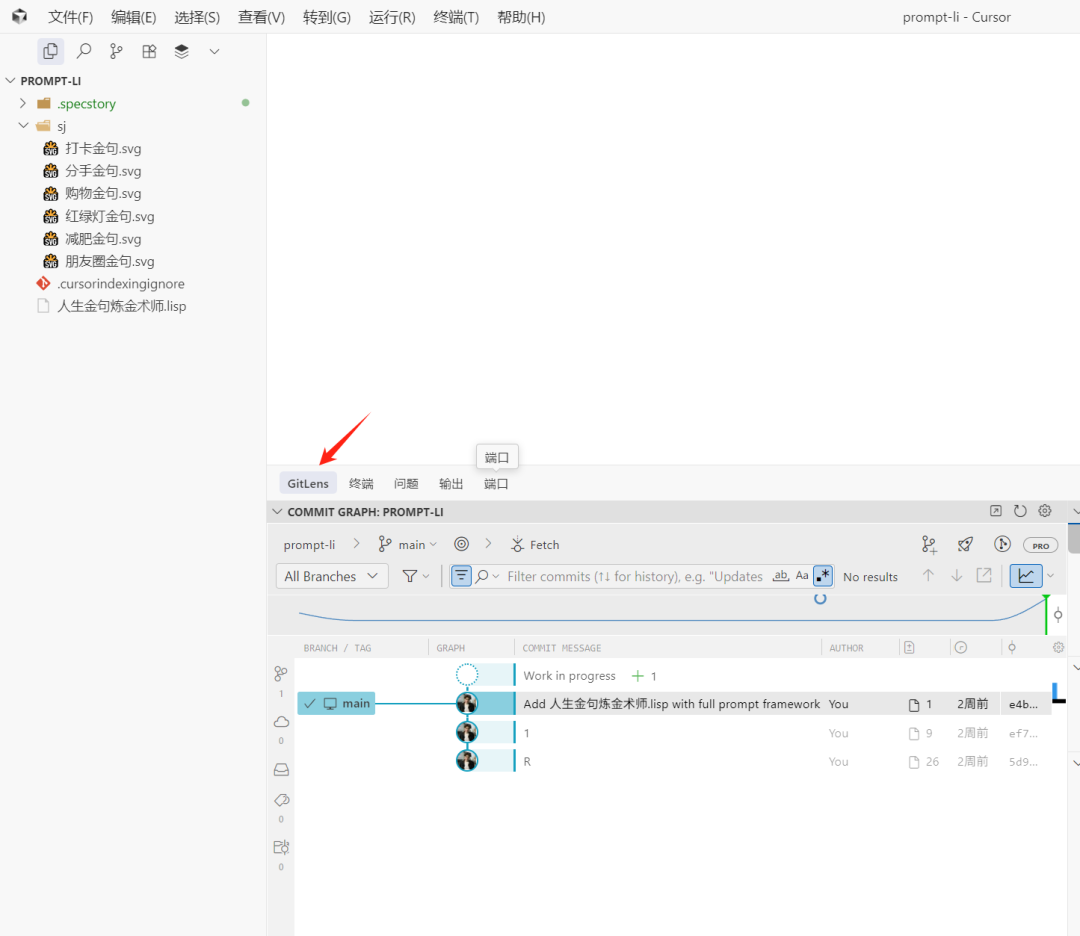Switch to the 端口 panel tab
This screenshot has height=936, width=1080.
(x=496, y=483)
